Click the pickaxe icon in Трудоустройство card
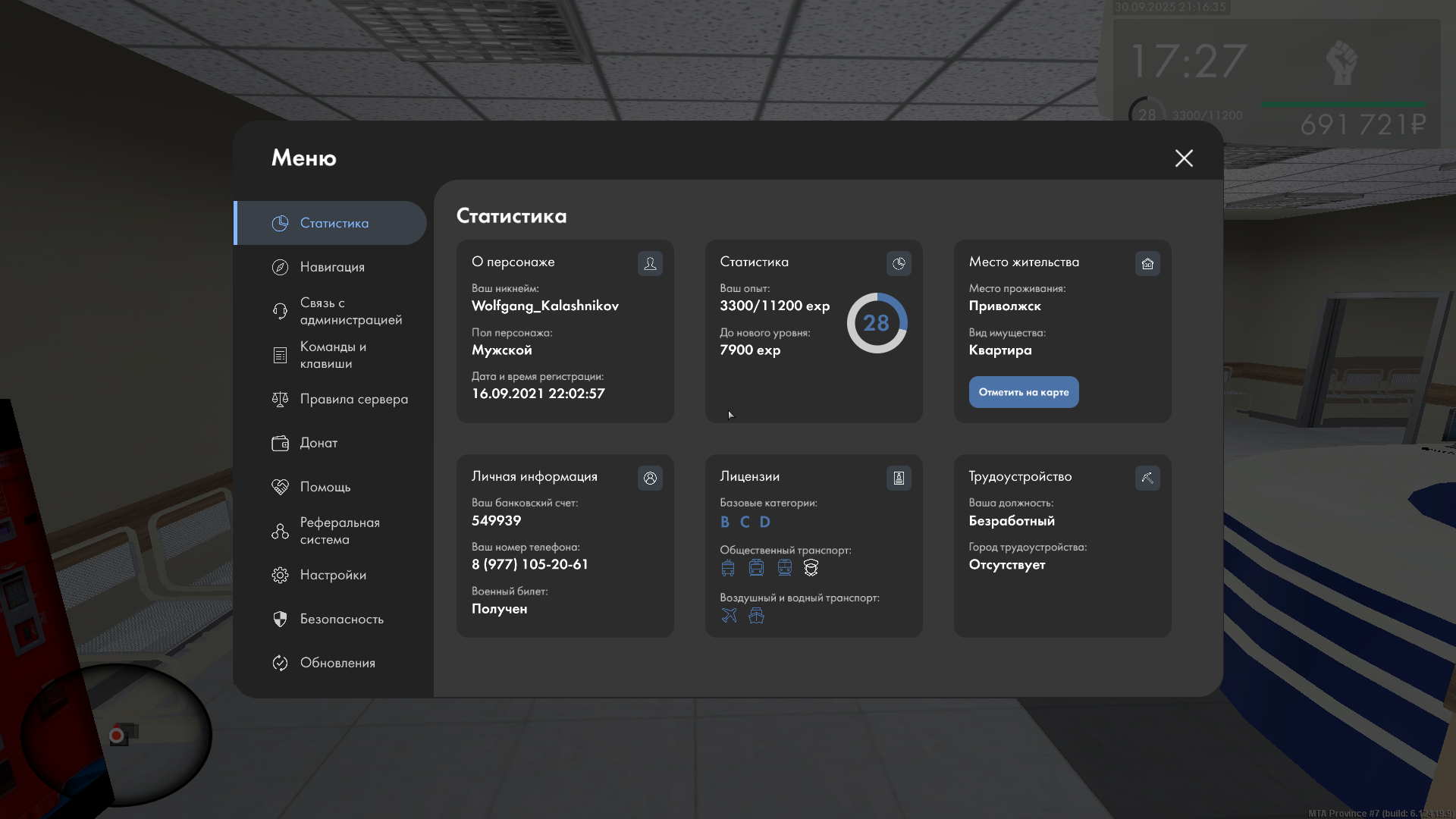 [x=1147, y=478]
